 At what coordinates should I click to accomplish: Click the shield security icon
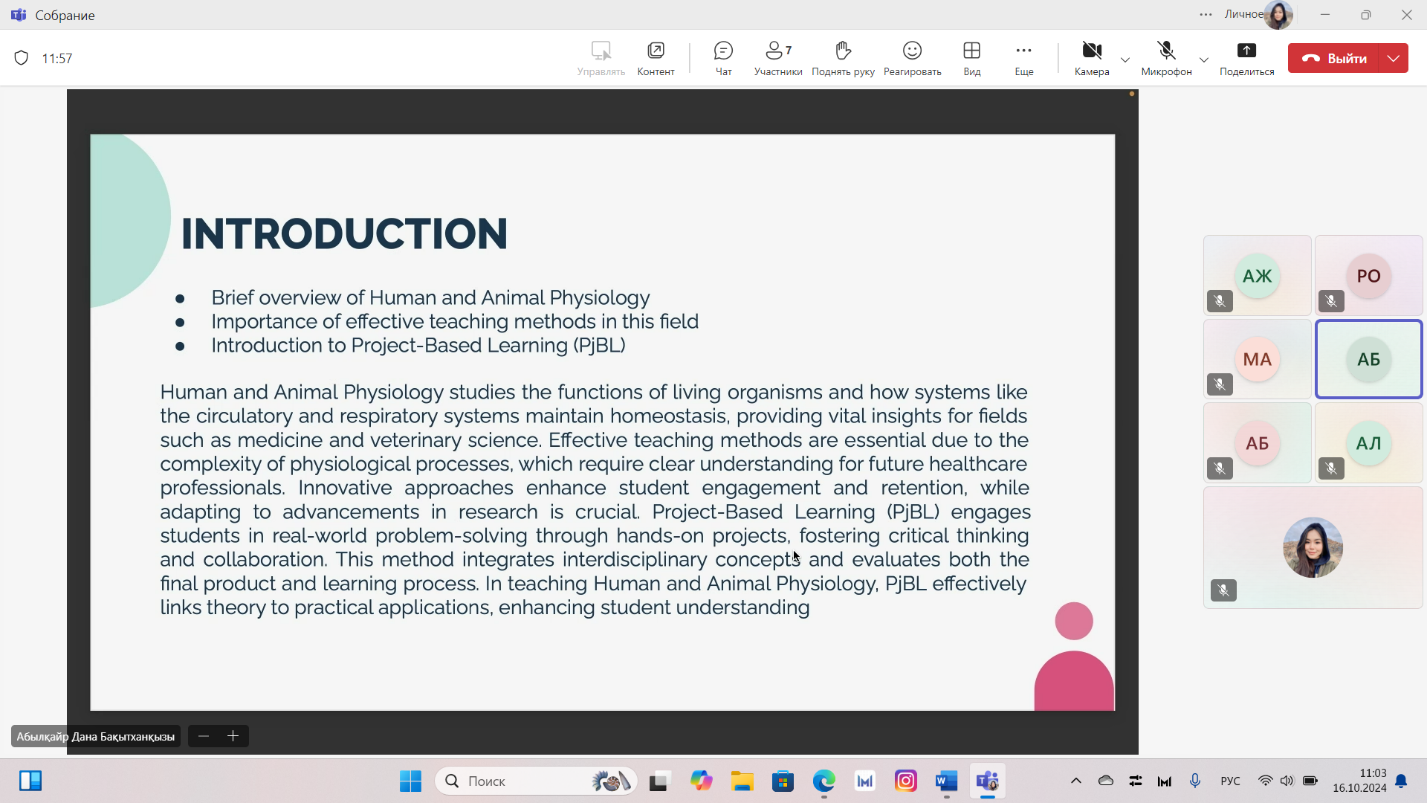point(21,58)
